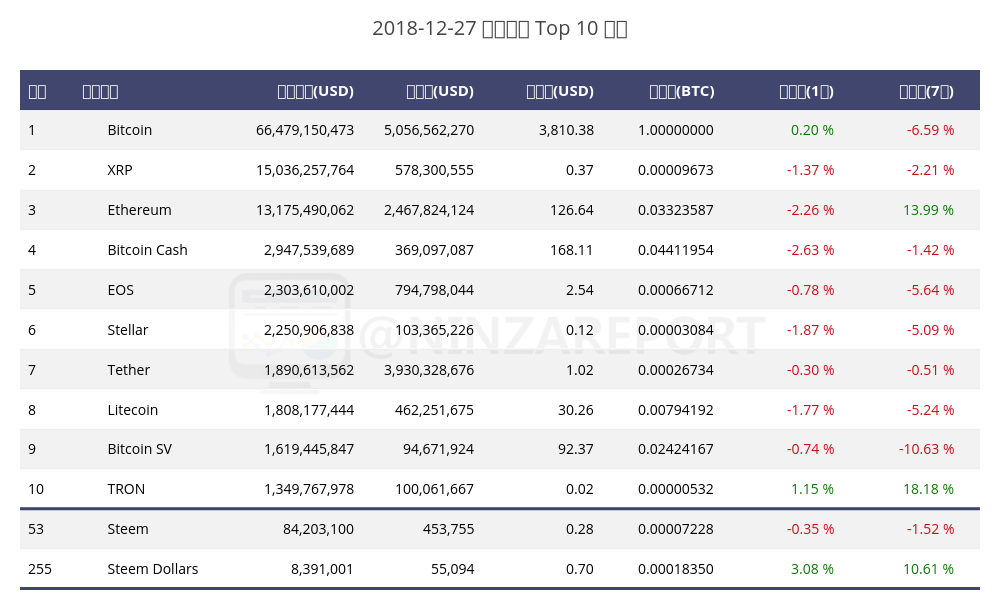The width and height of the screenshot is (1000, 610).
Task: Select TRON's volume value 100,061,667
Action: pos(434,489)
